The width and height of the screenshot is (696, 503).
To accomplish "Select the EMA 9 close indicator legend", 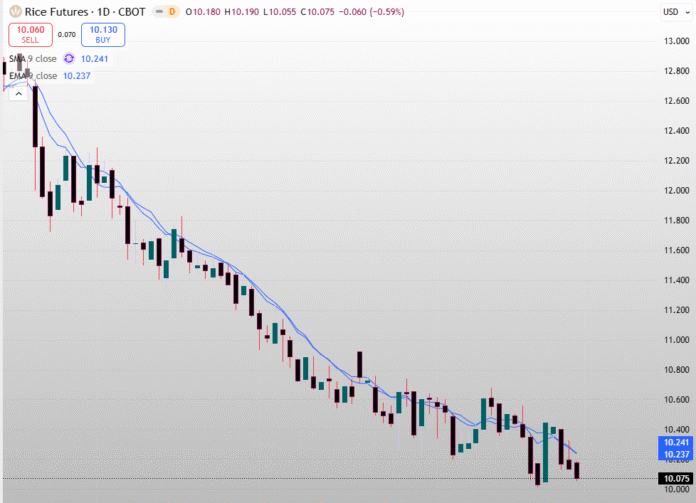I will [x=32, y=76].
